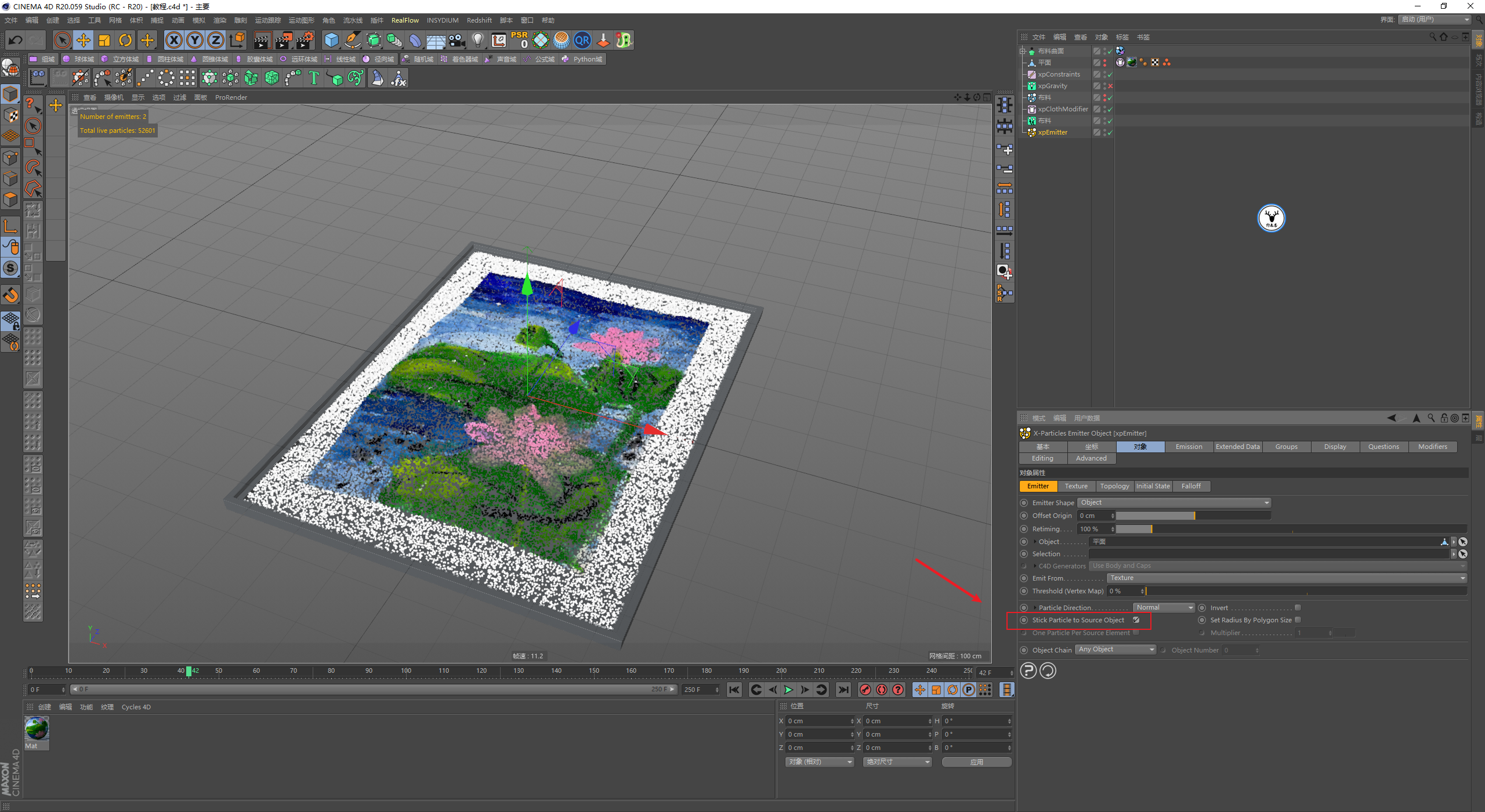Open the Object Chain Any Object dropdown

[1115, 650]
